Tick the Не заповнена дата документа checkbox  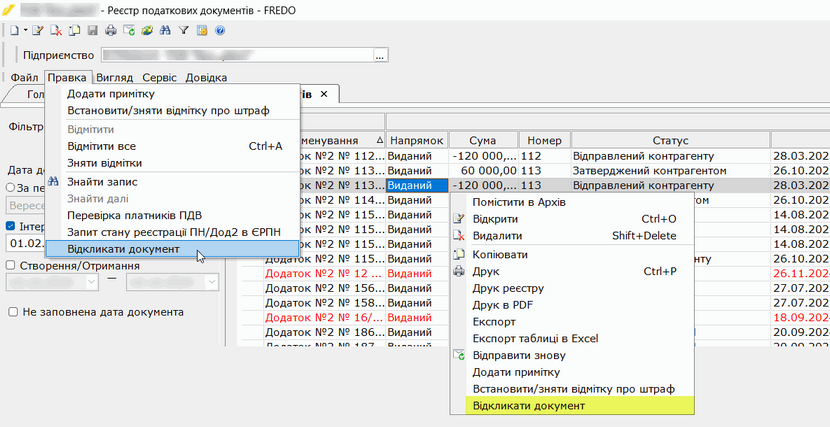[x=13, y=312]
